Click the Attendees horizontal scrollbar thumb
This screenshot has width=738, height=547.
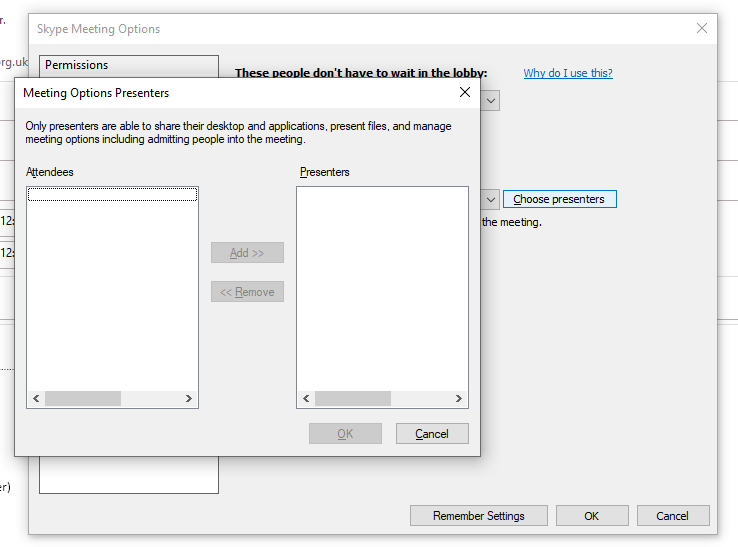click(x=83, y=399)
